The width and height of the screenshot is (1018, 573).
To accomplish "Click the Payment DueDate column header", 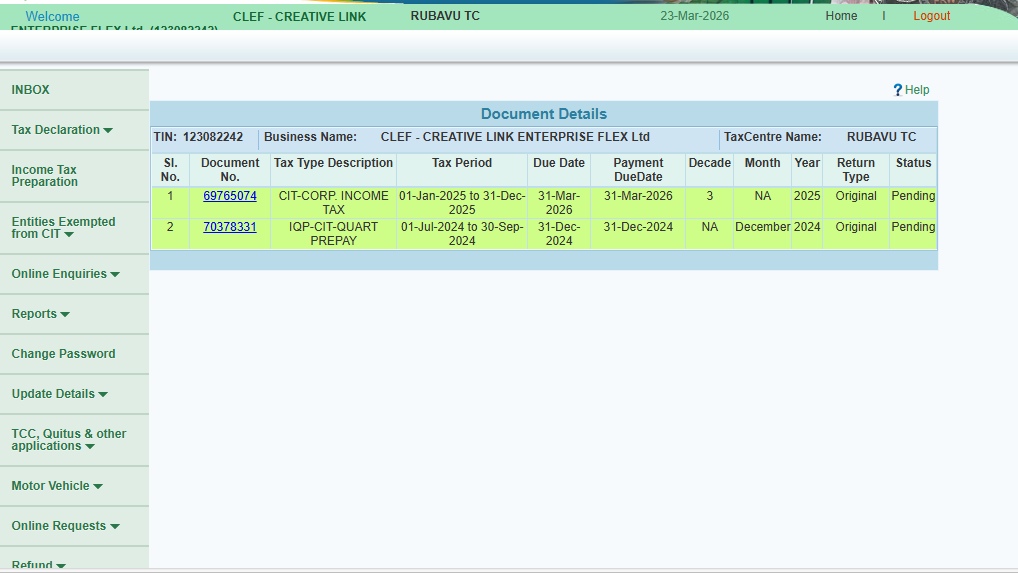I will 638,170.
